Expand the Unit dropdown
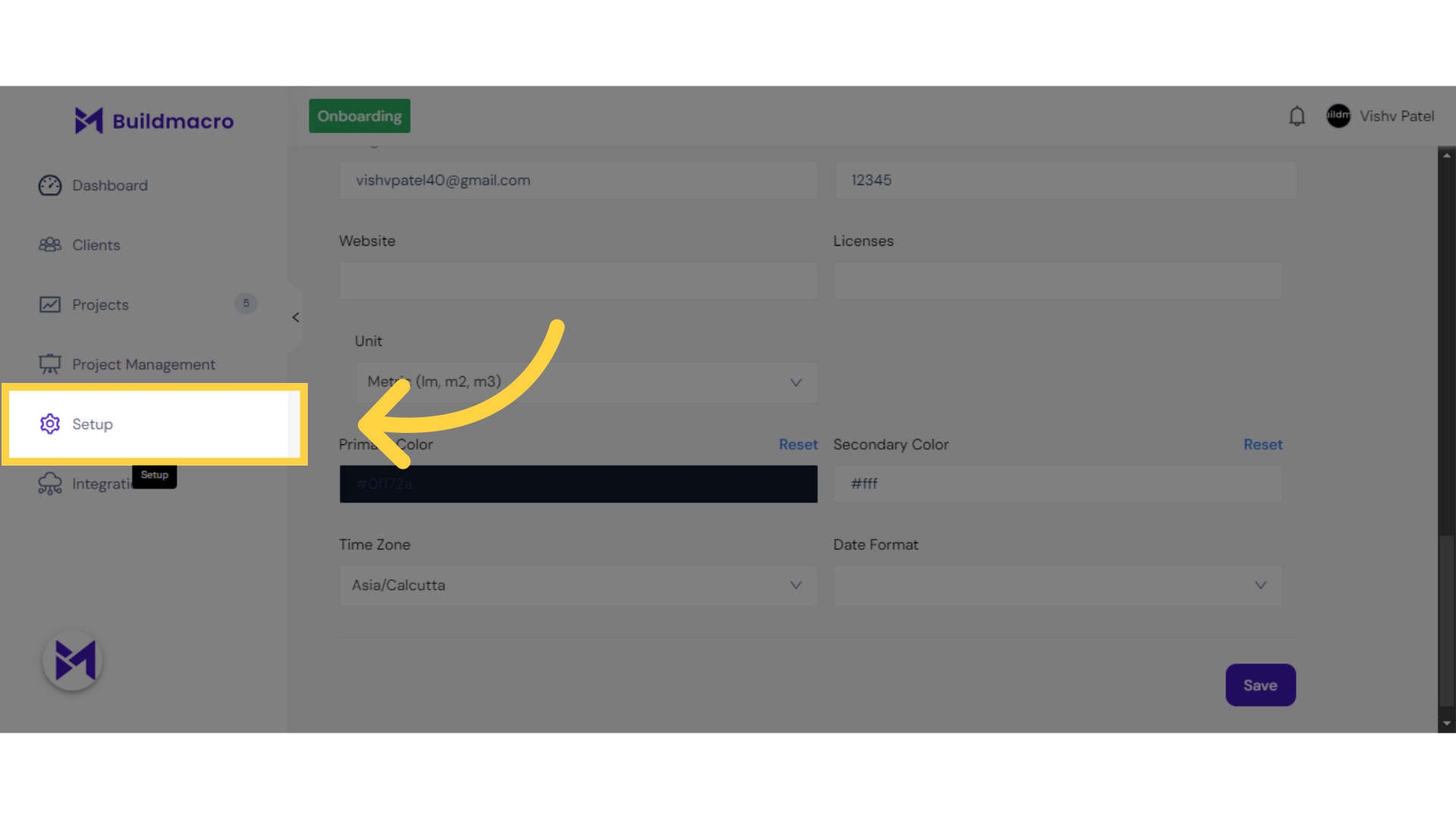The height and width of the screenshot is (819, 1456). click(x=586, y=382)
